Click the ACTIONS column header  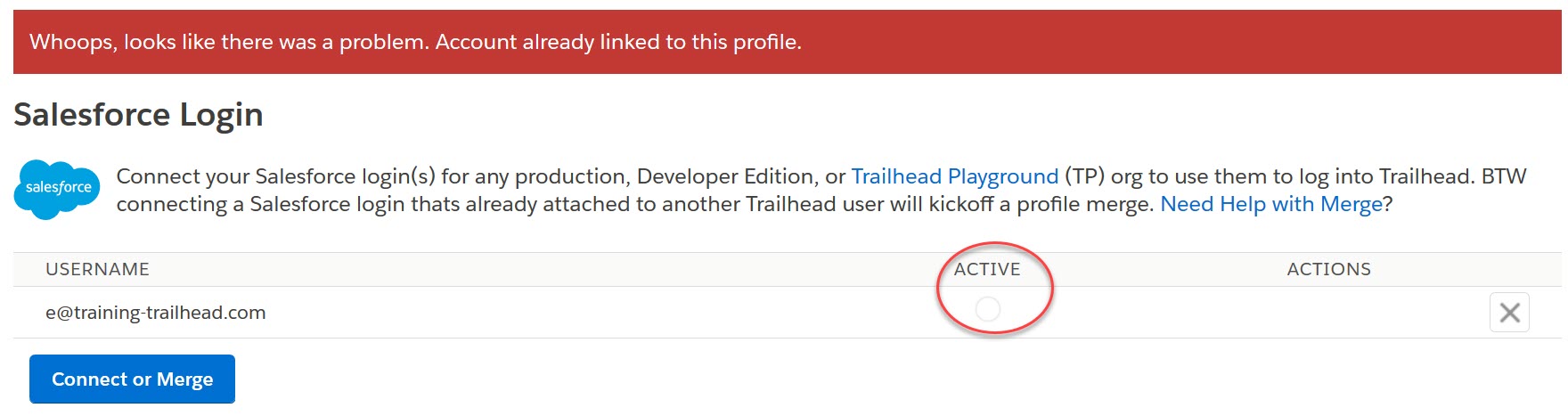(x=1328, y=269)
